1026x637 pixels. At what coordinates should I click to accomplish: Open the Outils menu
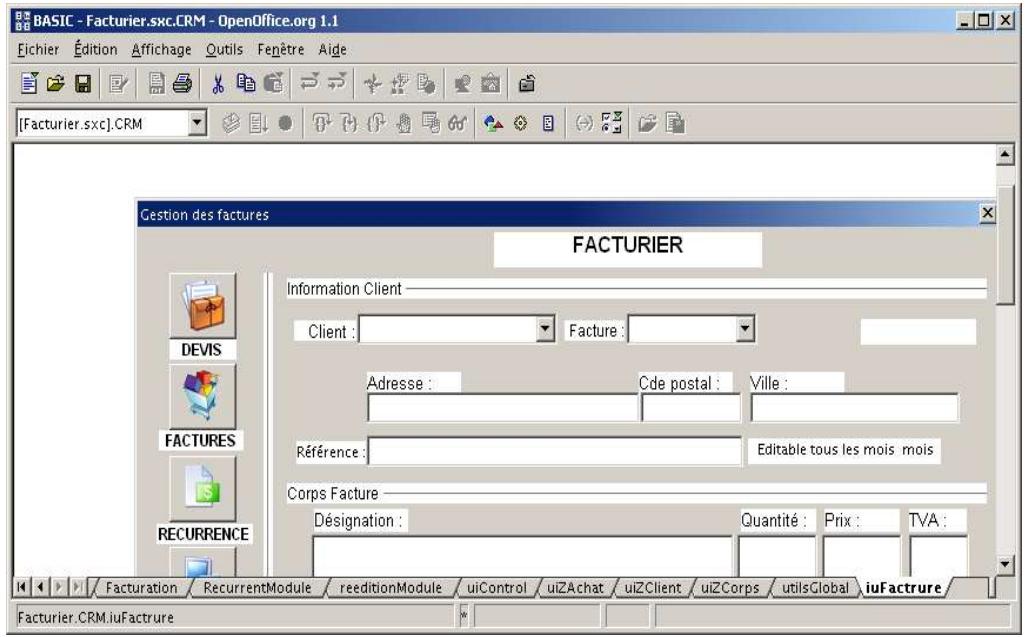coord(224,50)
